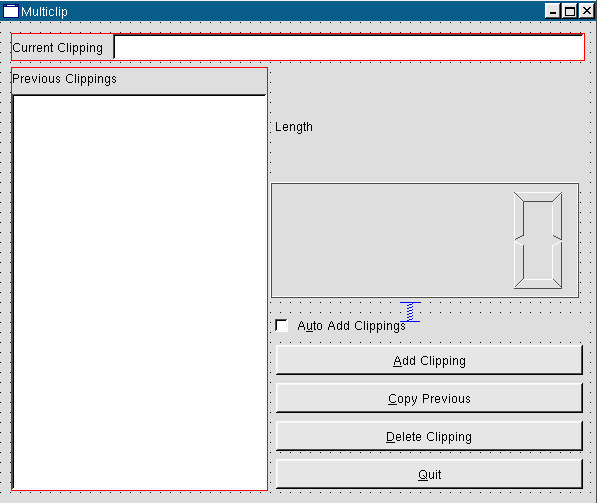Maximize the Multiclip window
This screenshot has height=503, width=597.
pyautogui.click(x=570, y=11)
